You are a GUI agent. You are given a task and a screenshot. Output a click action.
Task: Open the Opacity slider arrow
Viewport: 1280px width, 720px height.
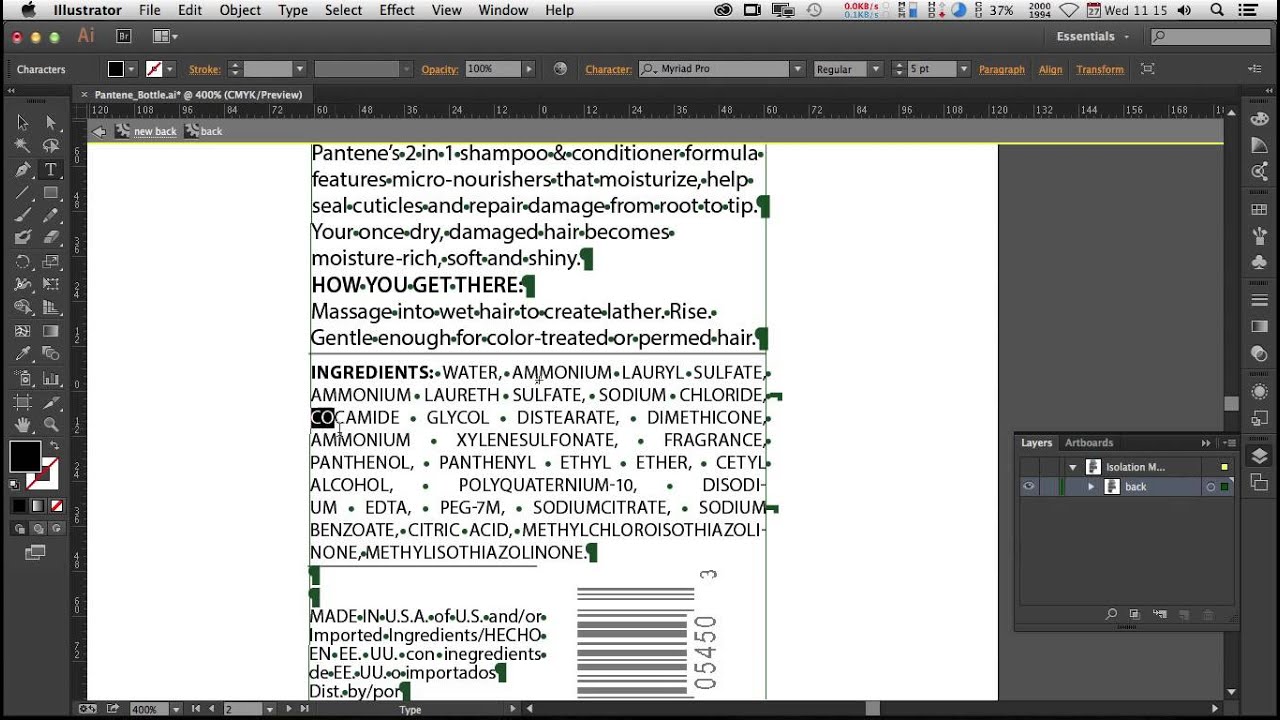click(529, 69)
